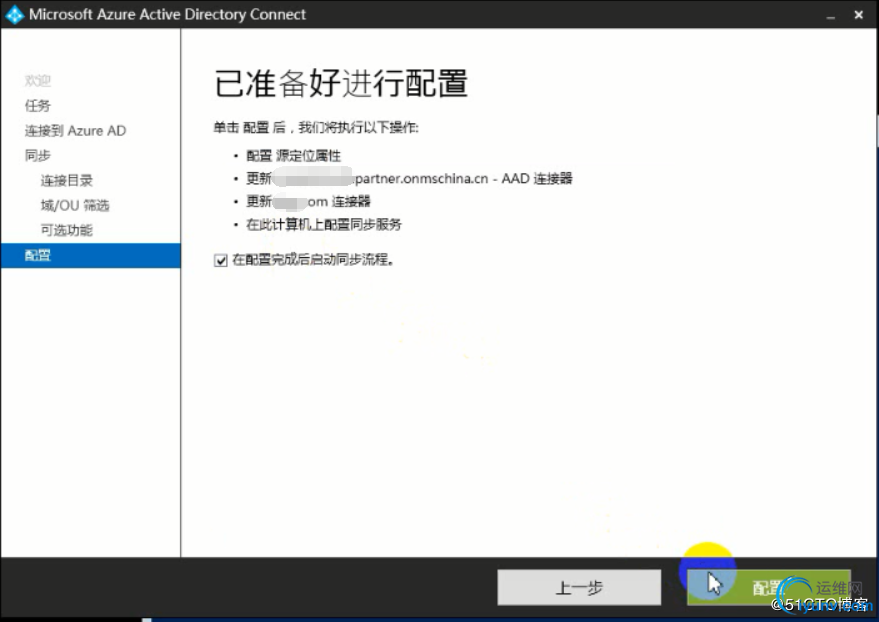Click 配置 源定位属性 bullet text
879x622 pixels.
293,155
